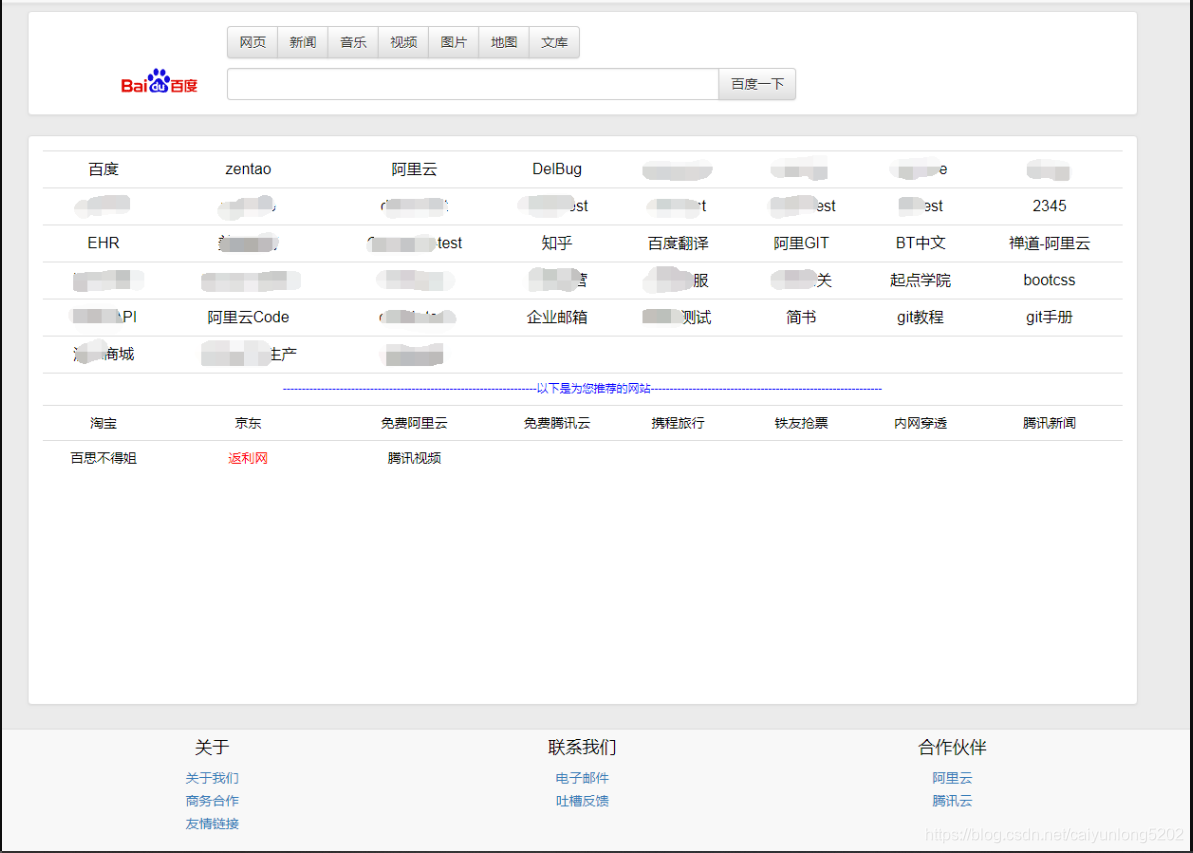
Task: Focus the Baidu search input box
Action: point(472,84)
